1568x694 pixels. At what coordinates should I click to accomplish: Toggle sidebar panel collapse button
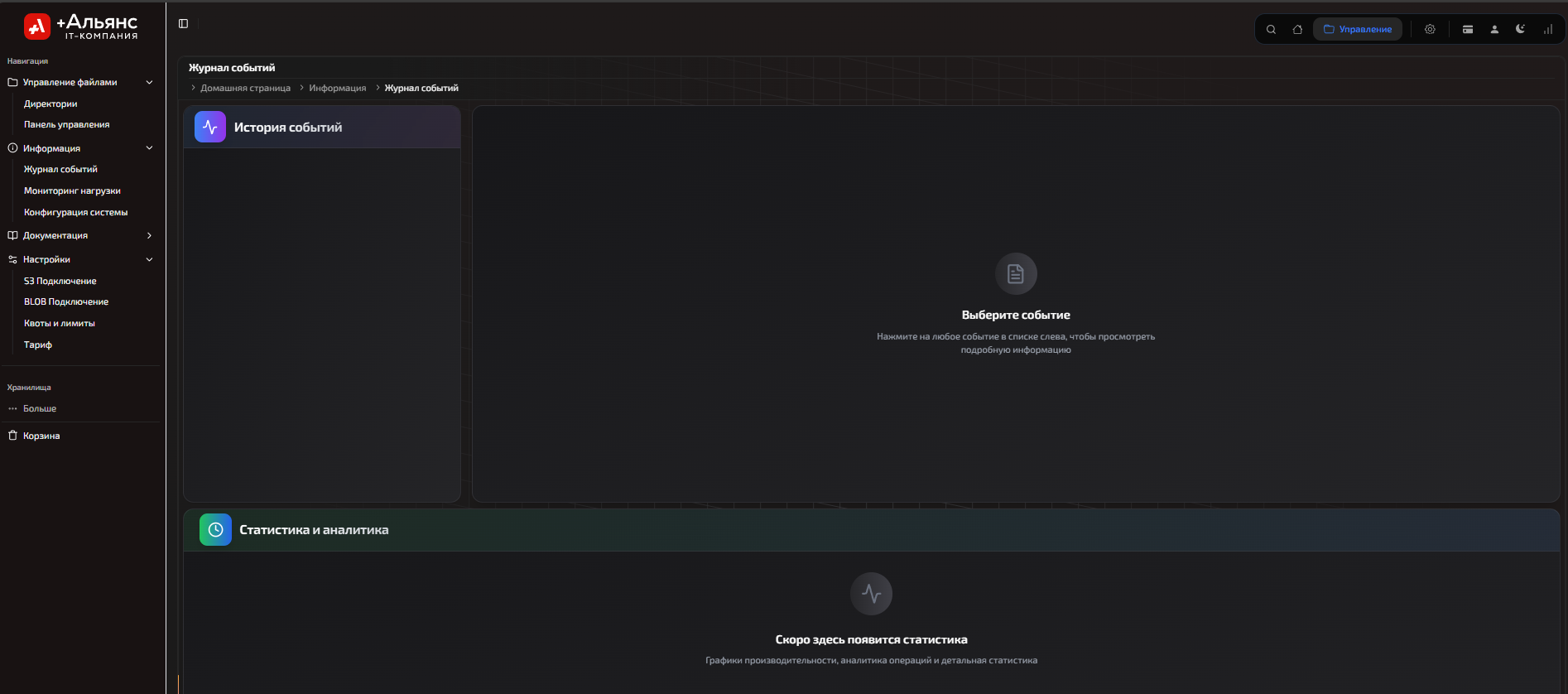coord(184,24)
